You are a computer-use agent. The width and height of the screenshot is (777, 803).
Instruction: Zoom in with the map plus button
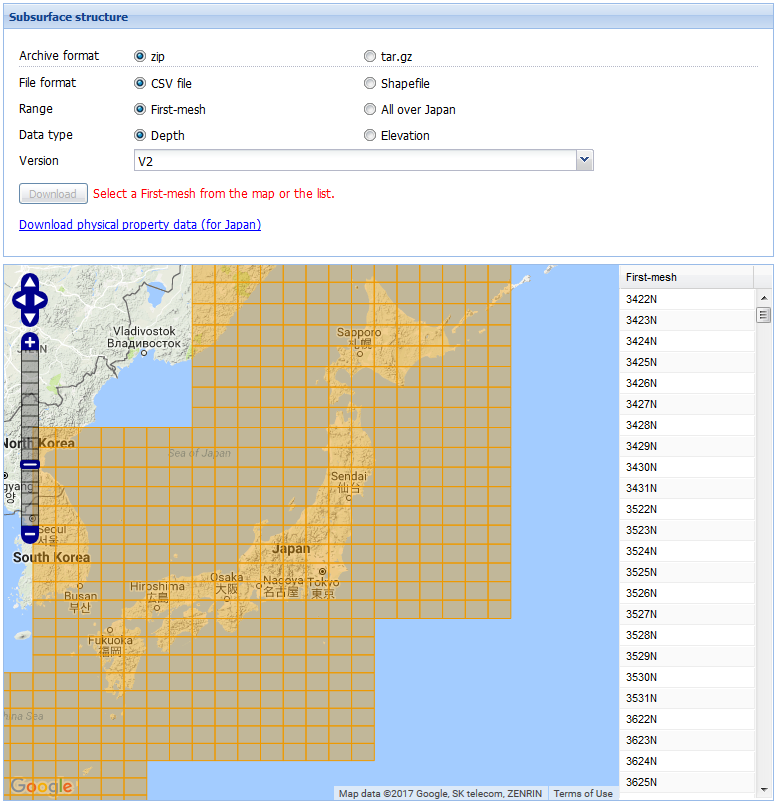(30, 343)
